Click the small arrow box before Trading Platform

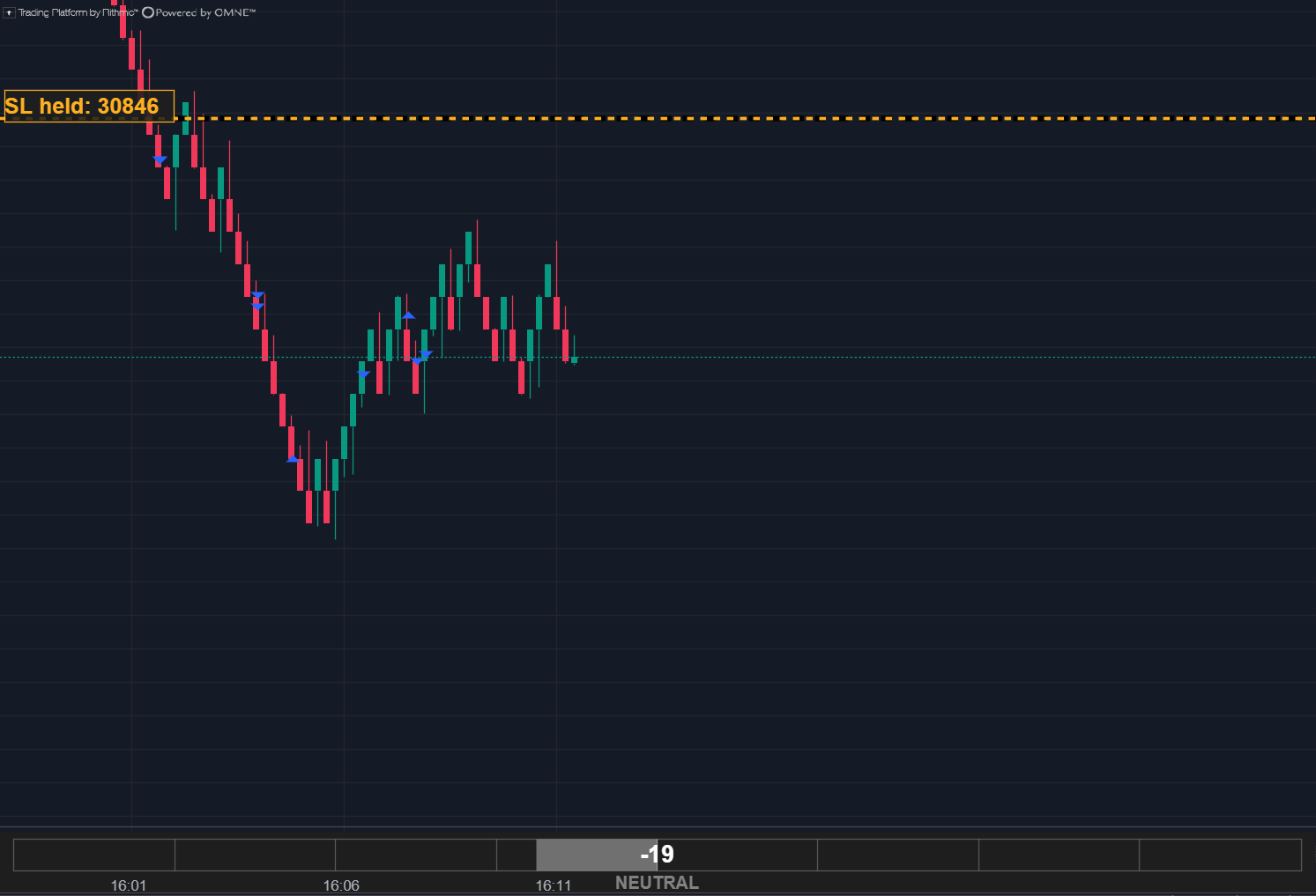(9, 12)
